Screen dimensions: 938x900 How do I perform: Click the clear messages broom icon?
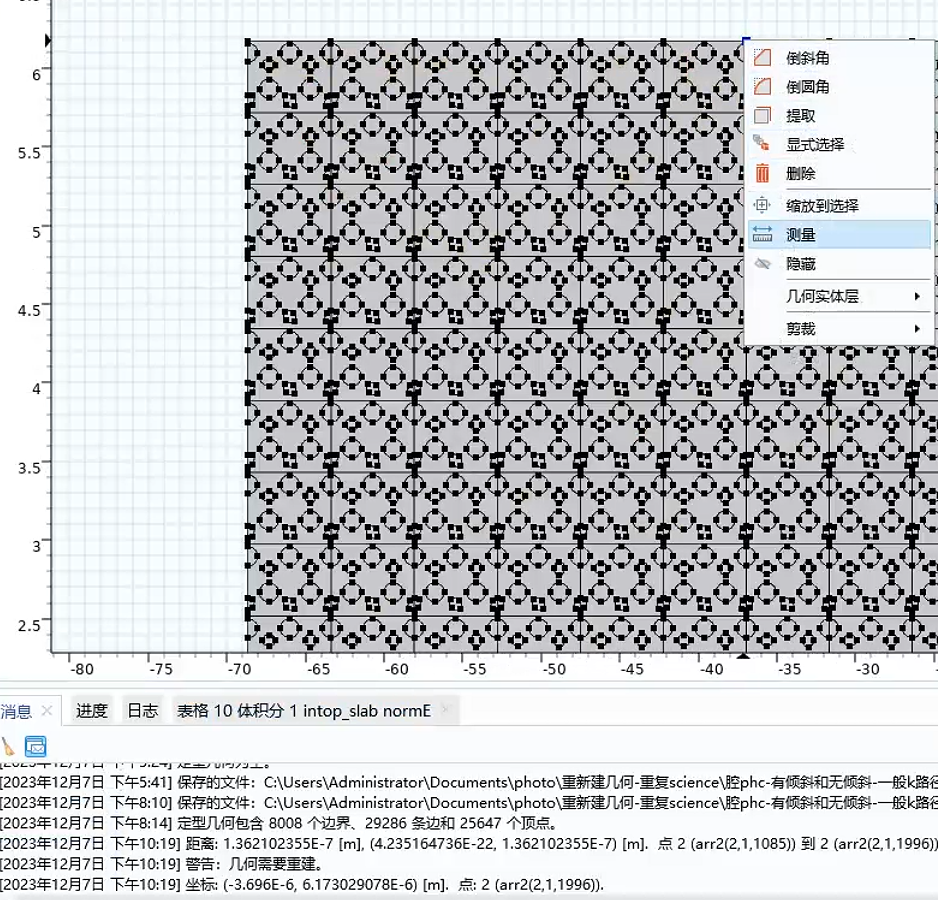click(8, 746)
